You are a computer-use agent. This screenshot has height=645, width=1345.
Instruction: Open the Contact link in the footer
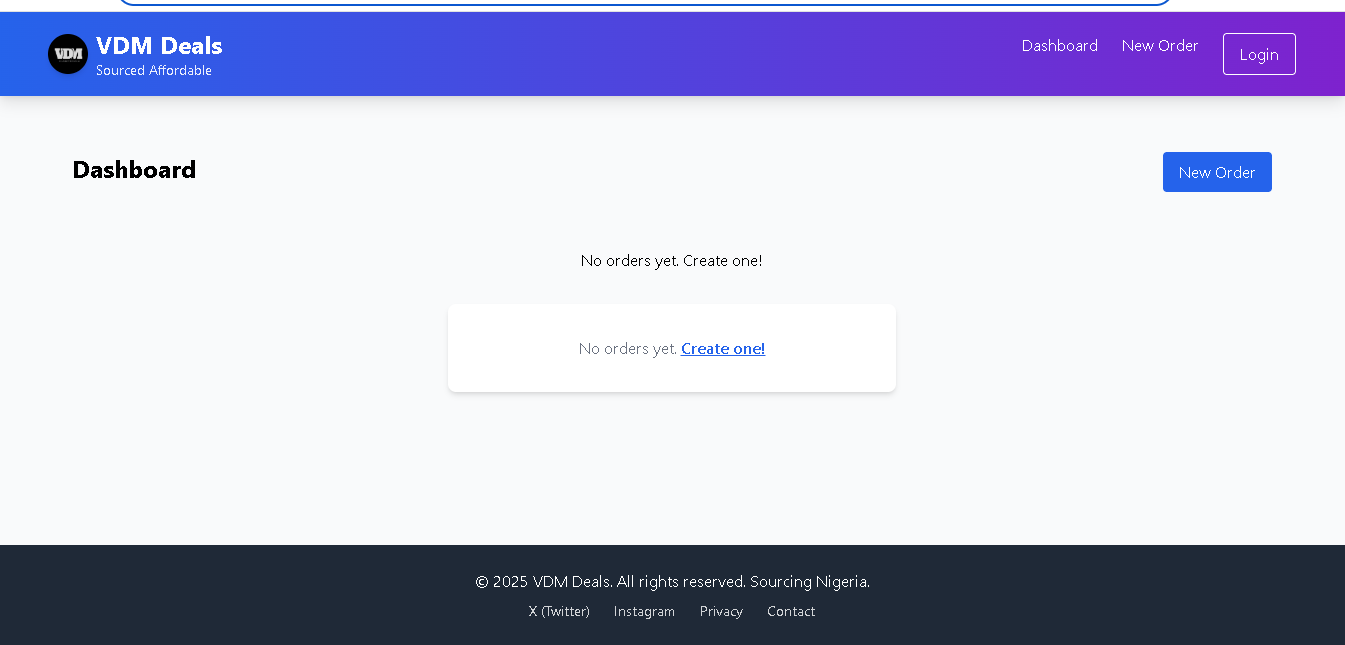tap(790, 611)
